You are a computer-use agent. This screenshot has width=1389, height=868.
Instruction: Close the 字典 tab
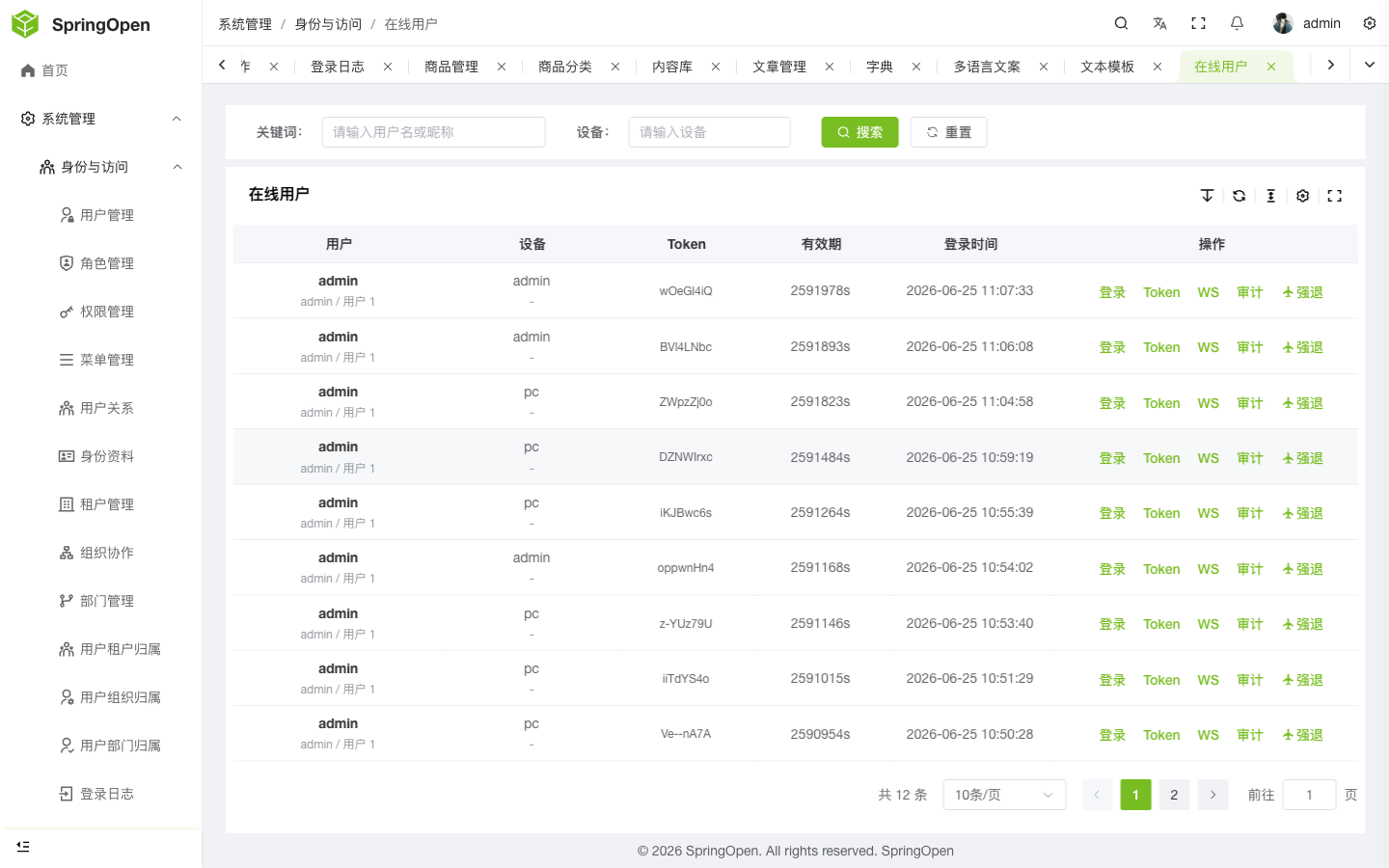pos(916,67)
